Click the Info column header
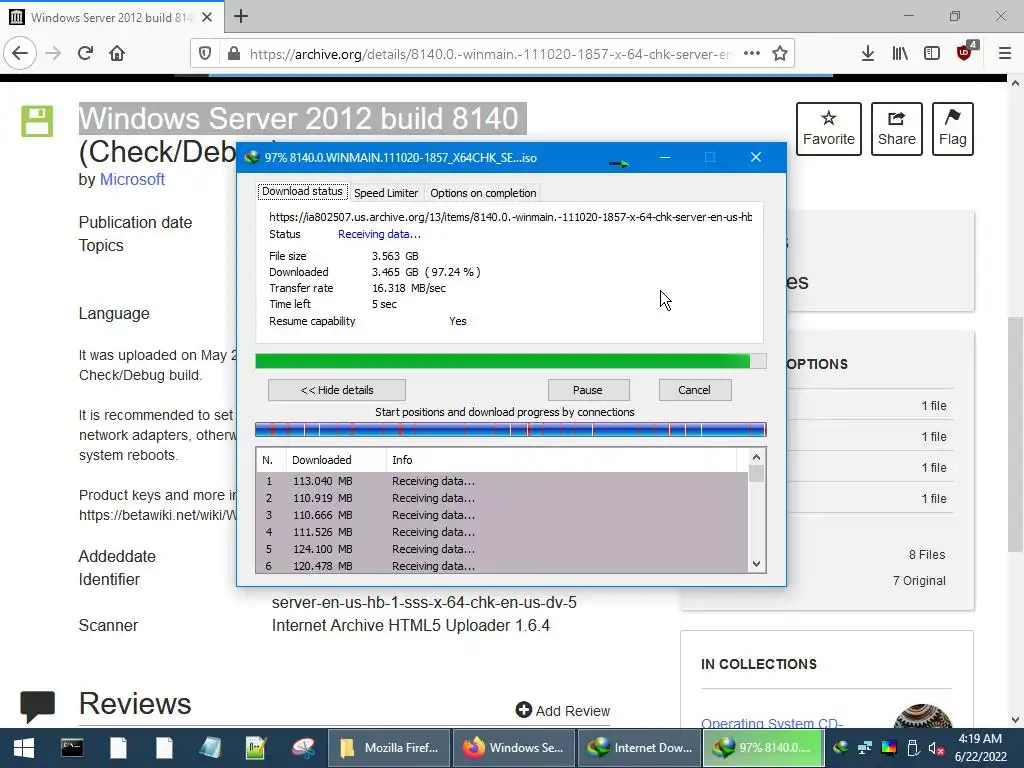Image resolution: width=1024 pixels, height=768 pixels. (561, 460)
